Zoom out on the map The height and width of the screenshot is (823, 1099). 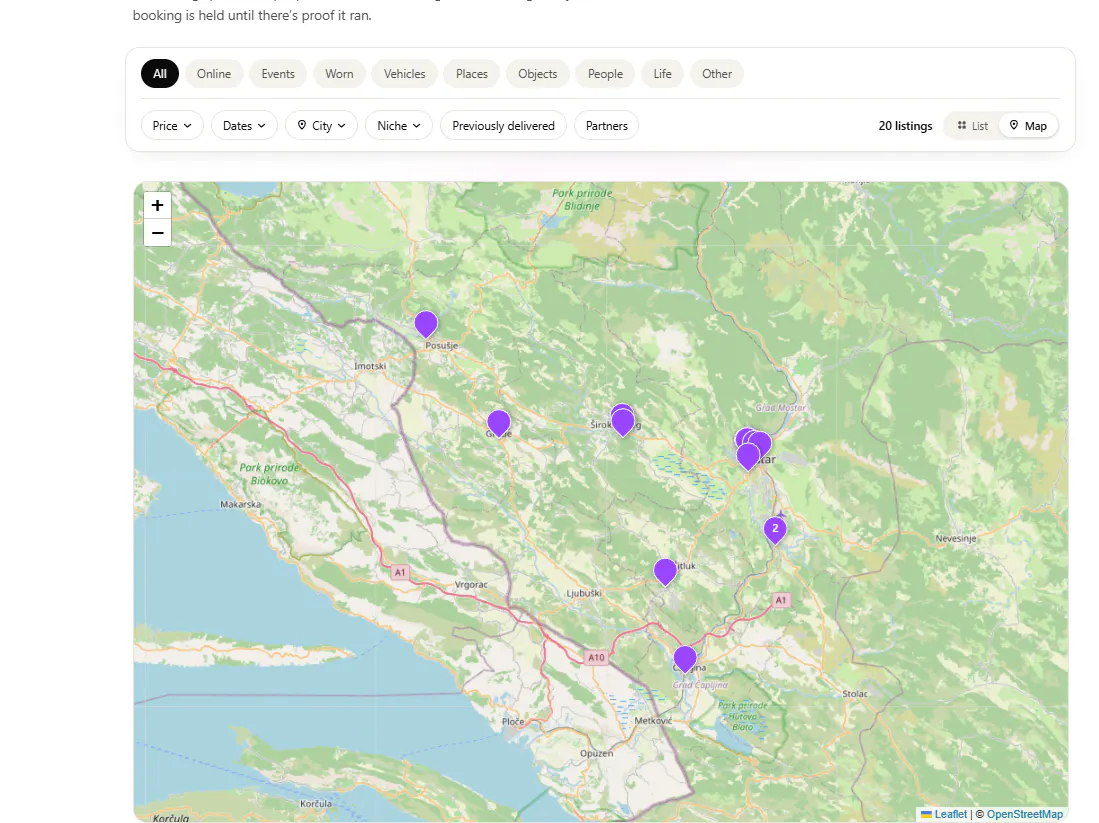point(157,233)
